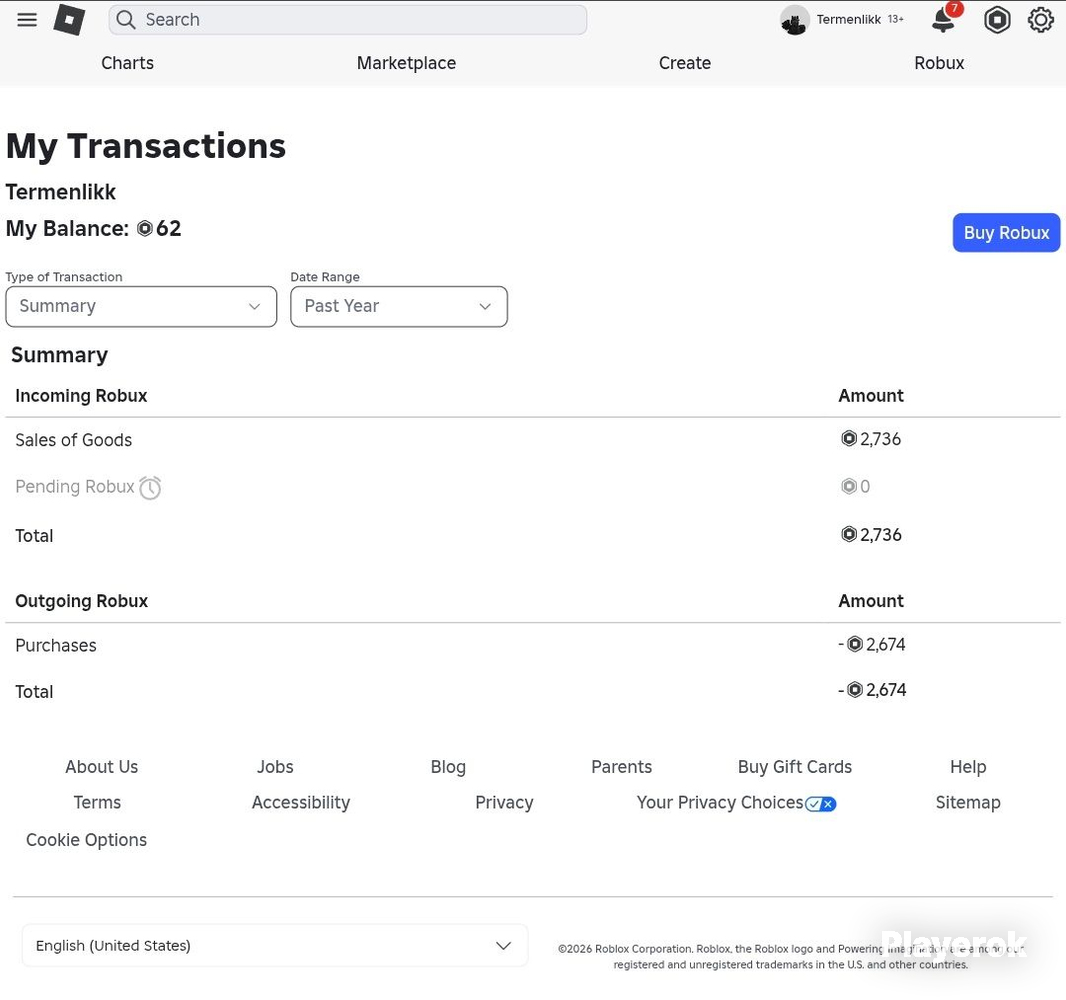Click the About Us footer link
This screenshot has width=1066, height=1000.
pyautogui.click(x=102, y=767)
